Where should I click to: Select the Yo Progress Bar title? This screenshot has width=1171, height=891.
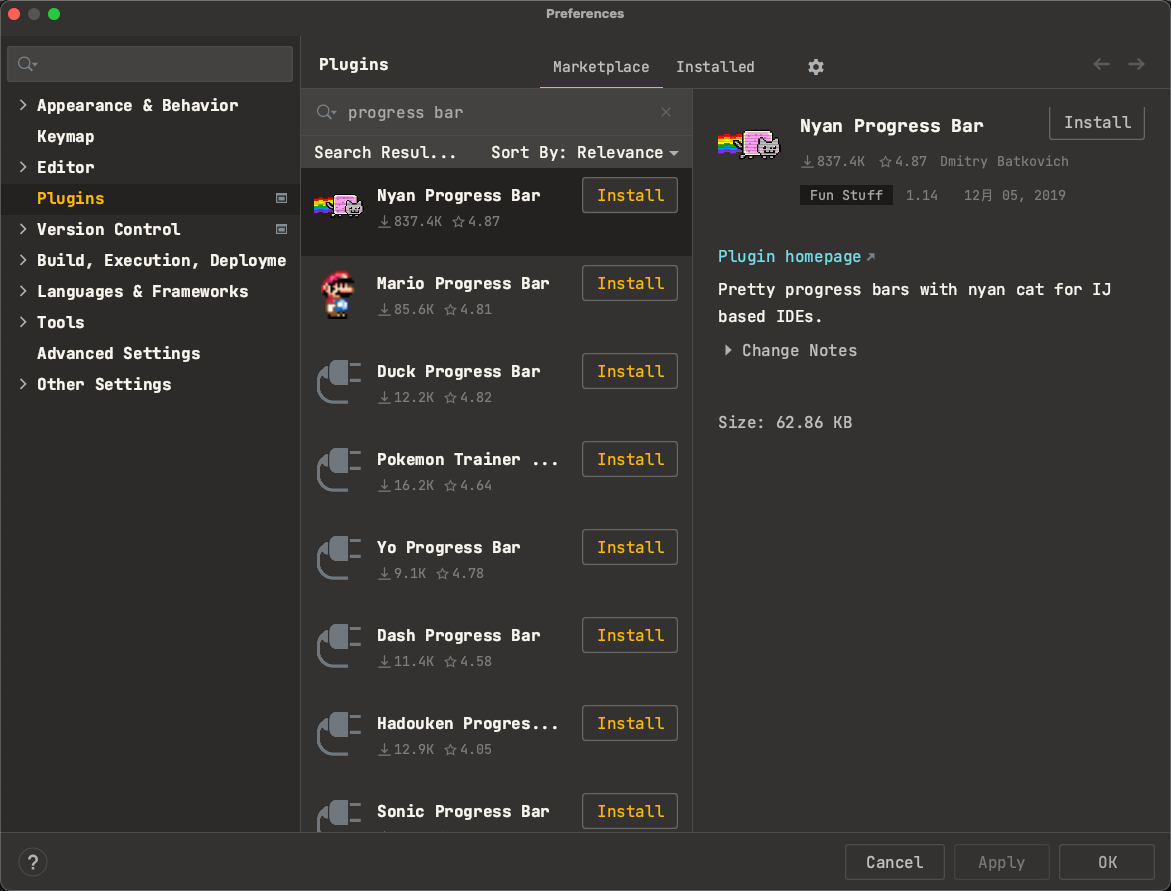pos(448,547)
